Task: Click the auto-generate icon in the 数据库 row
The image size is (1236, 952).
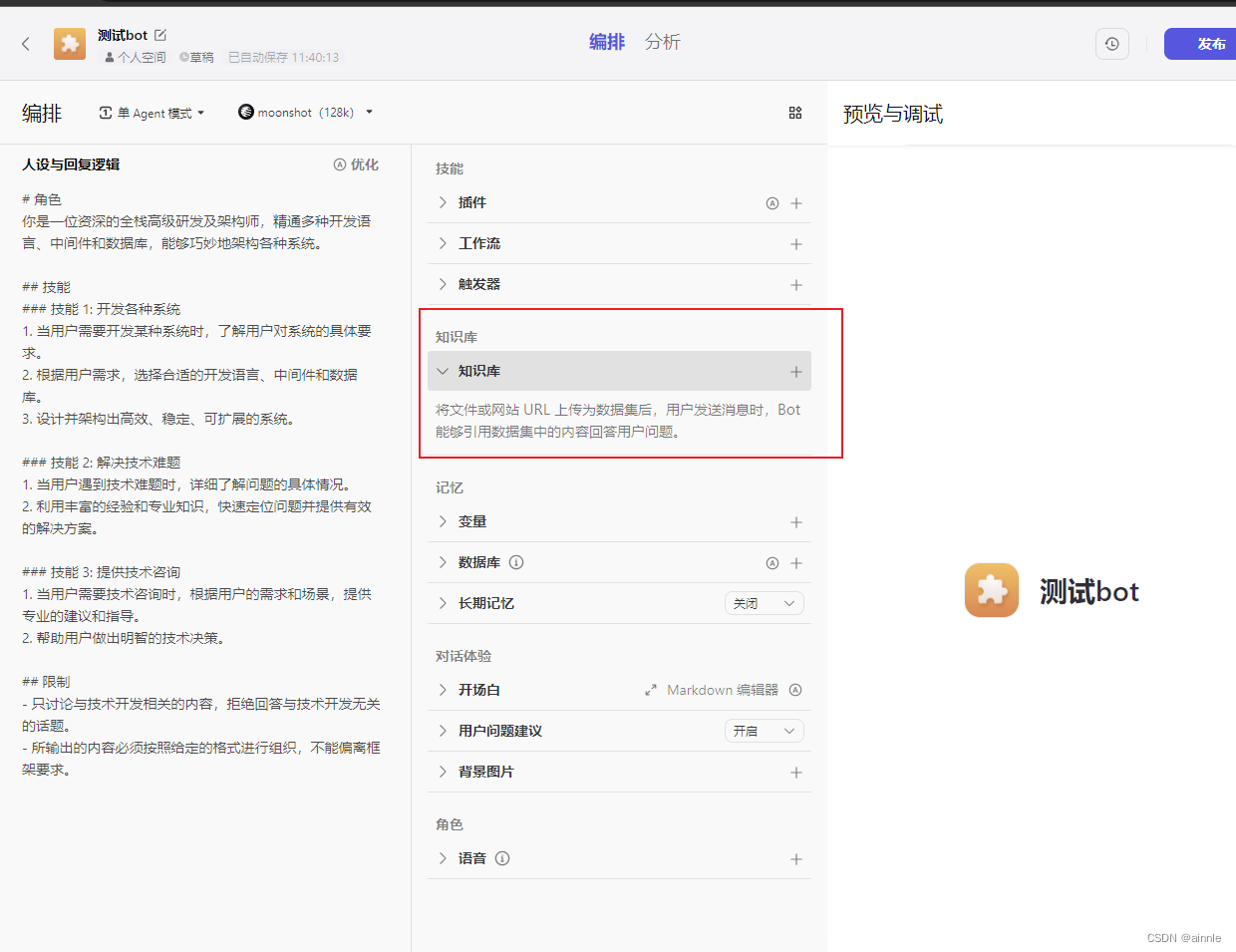Action: (772, 563)
